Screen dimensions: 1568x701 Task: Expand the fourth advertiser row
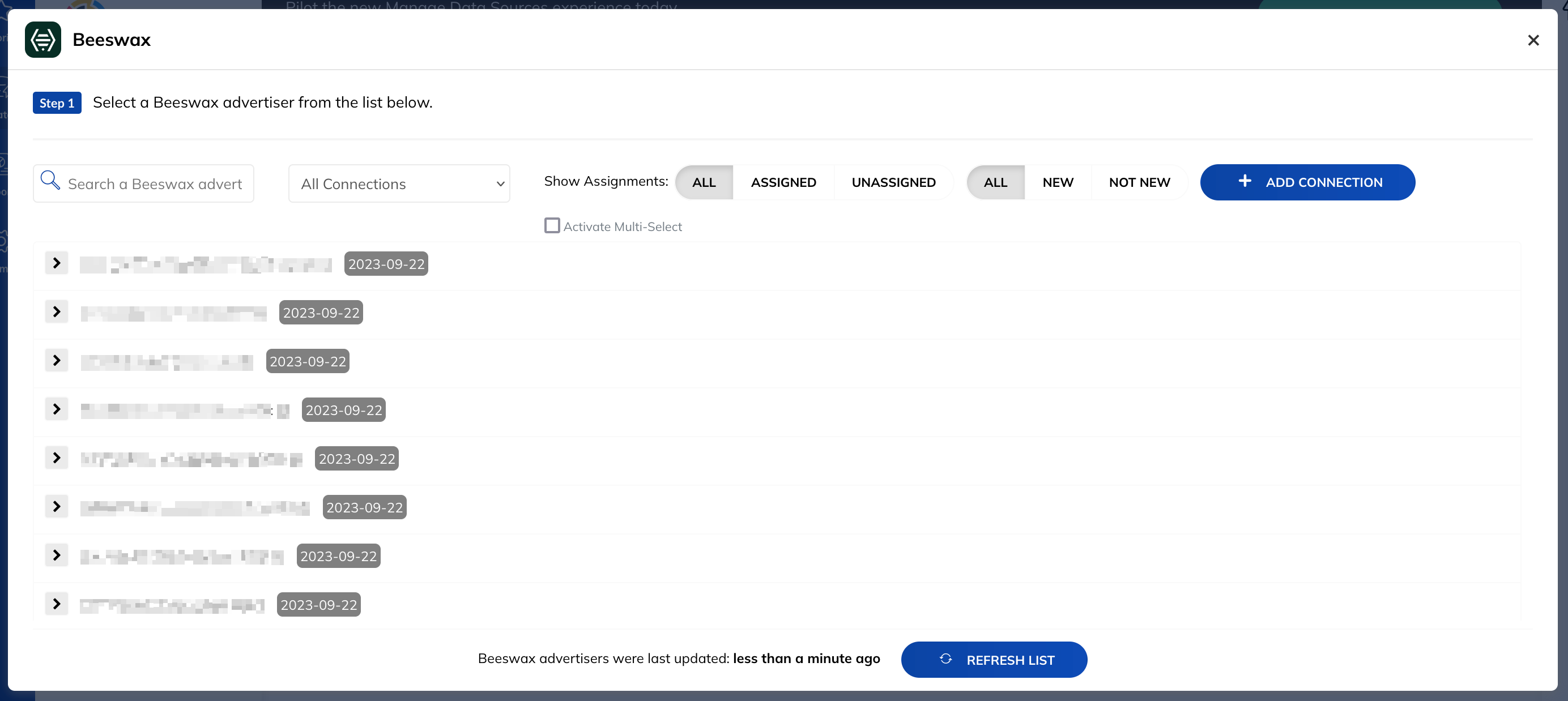coord(57,409)
